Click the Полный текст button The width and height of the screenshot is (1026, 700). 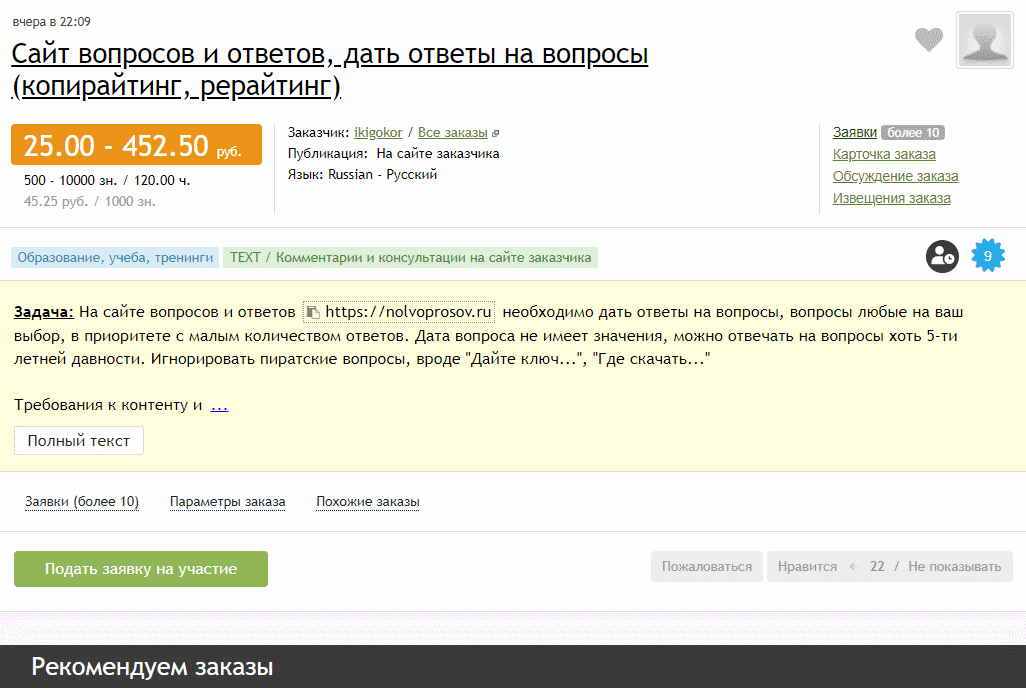pyautogui.click(x=79, y=441)
